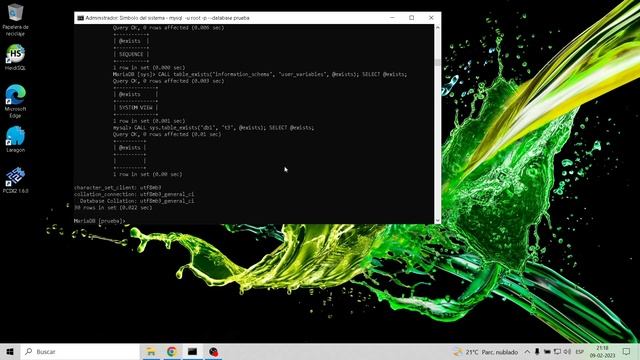Open the network tray icon
Image resolution: width=640 pixels, height=360 pixels.
(557, 352)
